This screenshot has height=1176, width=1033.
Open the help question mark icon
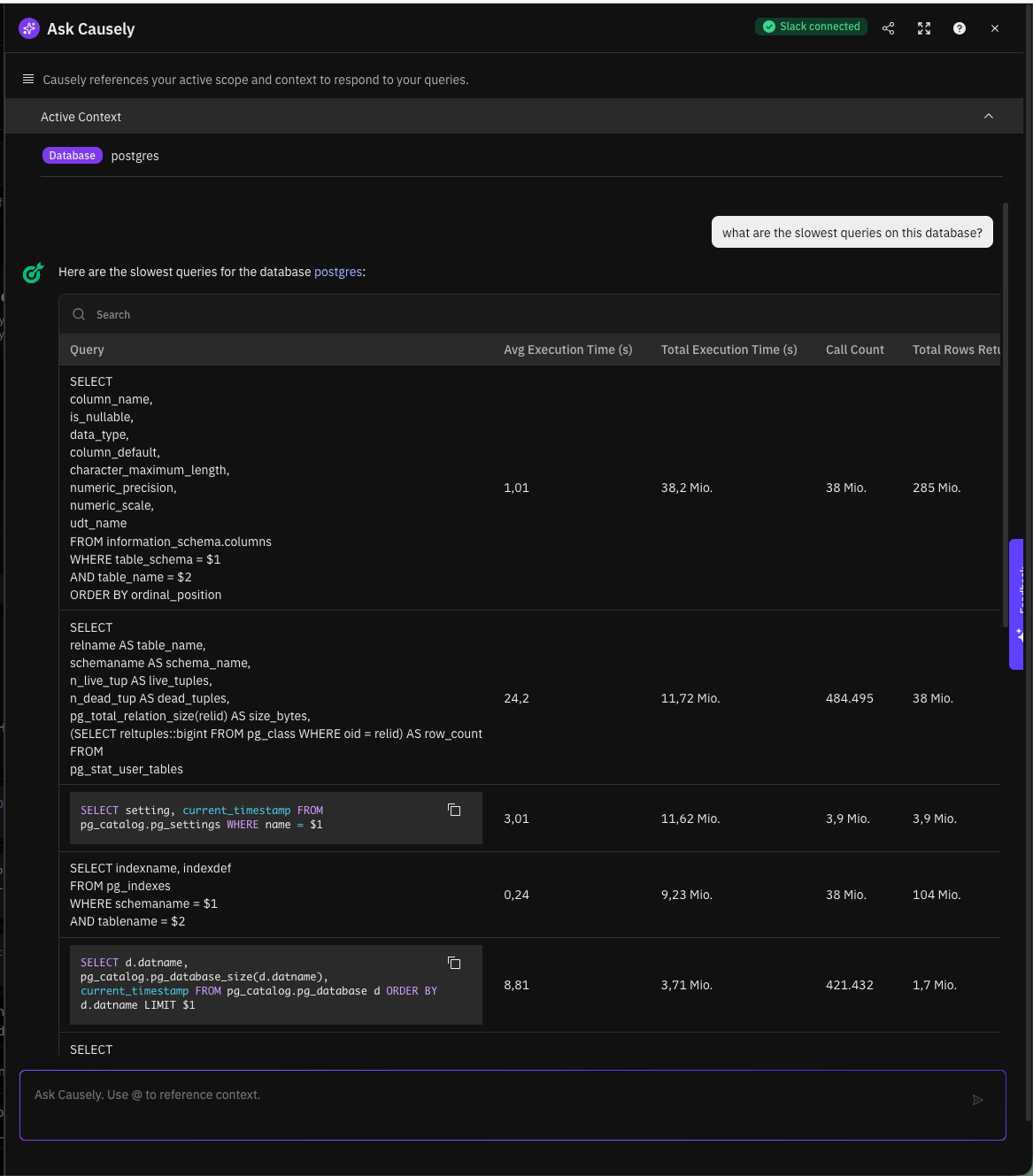coord(959,28)
